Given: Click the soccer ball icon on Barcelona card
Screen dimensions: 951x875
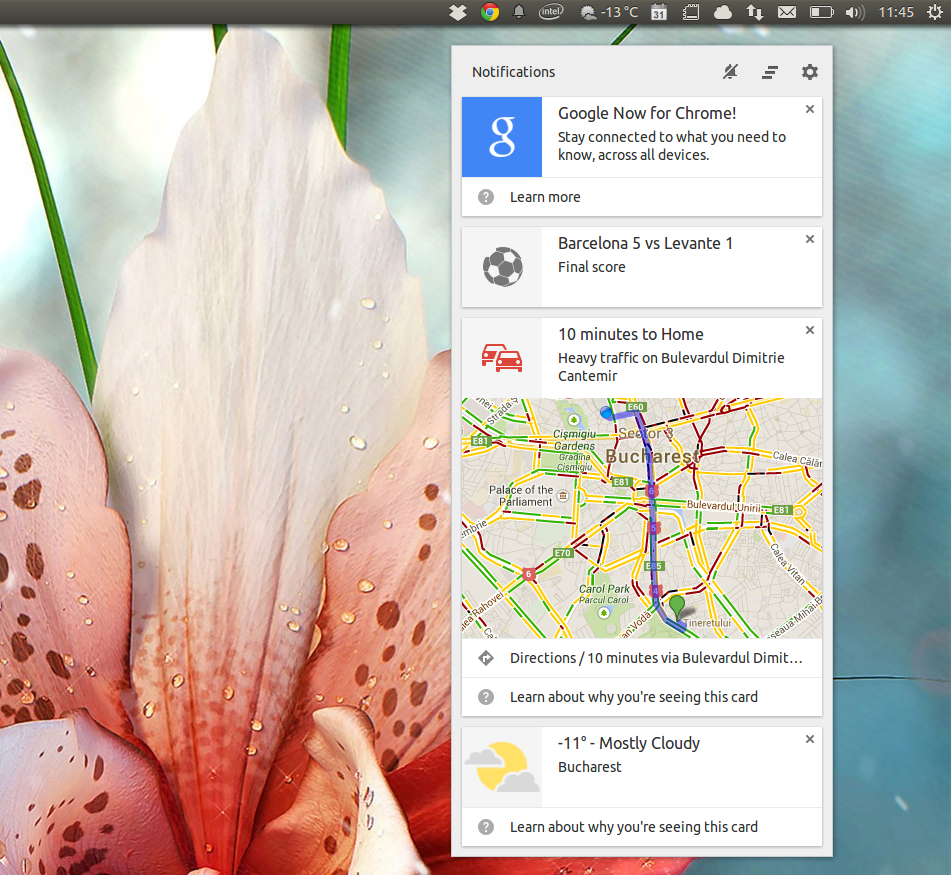Looking at the screenshot, I should 501,266.
